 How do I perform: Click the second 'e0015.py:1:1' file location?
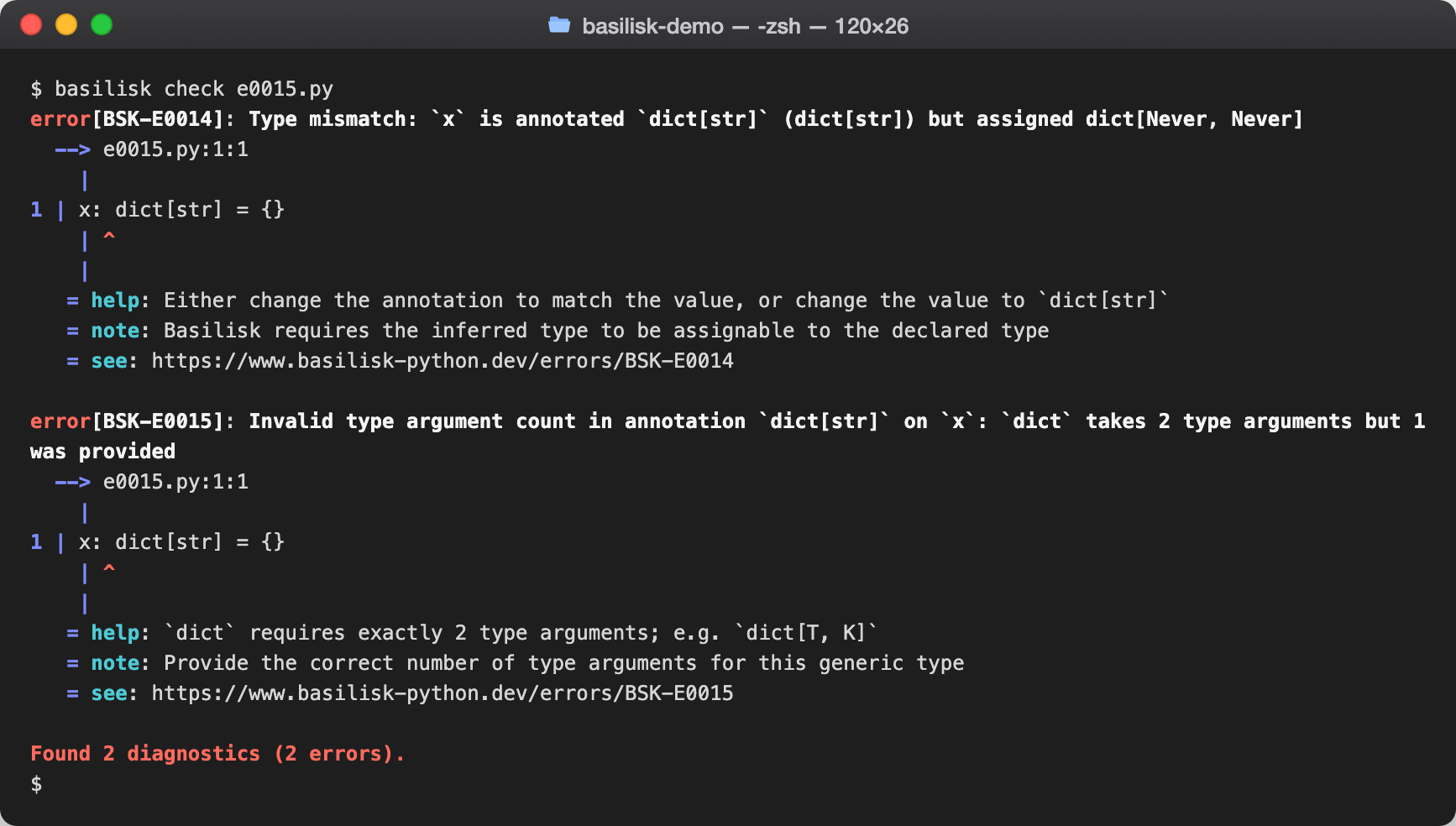point(175,482)
